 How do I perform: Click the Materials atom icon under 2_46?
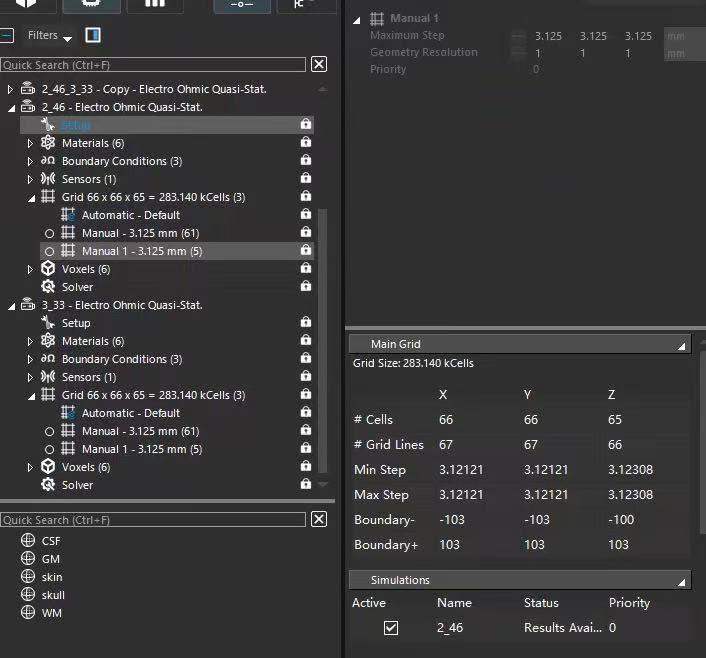click(x=48, y=142)
